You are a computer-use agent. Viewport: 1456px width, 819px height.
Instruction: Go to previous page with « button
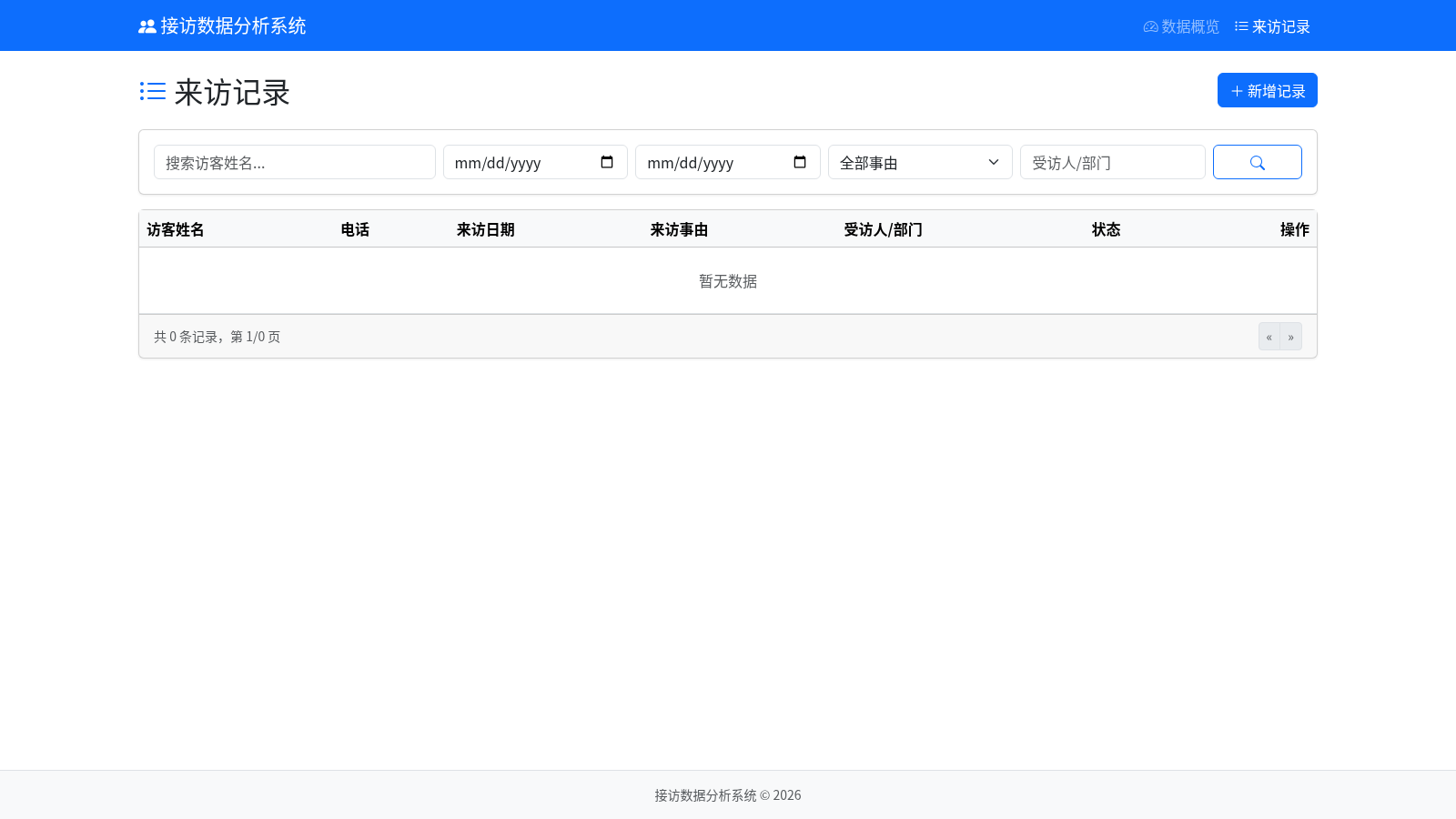1269,337
